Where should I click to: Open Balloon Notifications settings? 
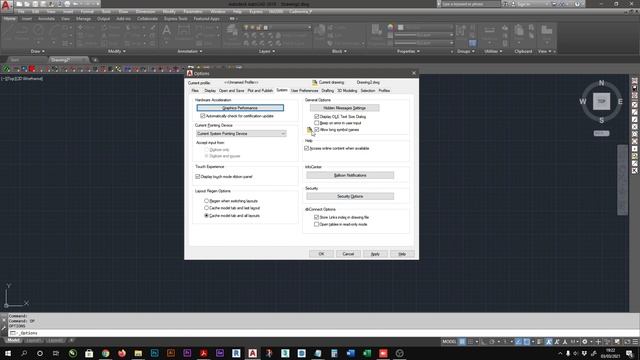[350, 175]
